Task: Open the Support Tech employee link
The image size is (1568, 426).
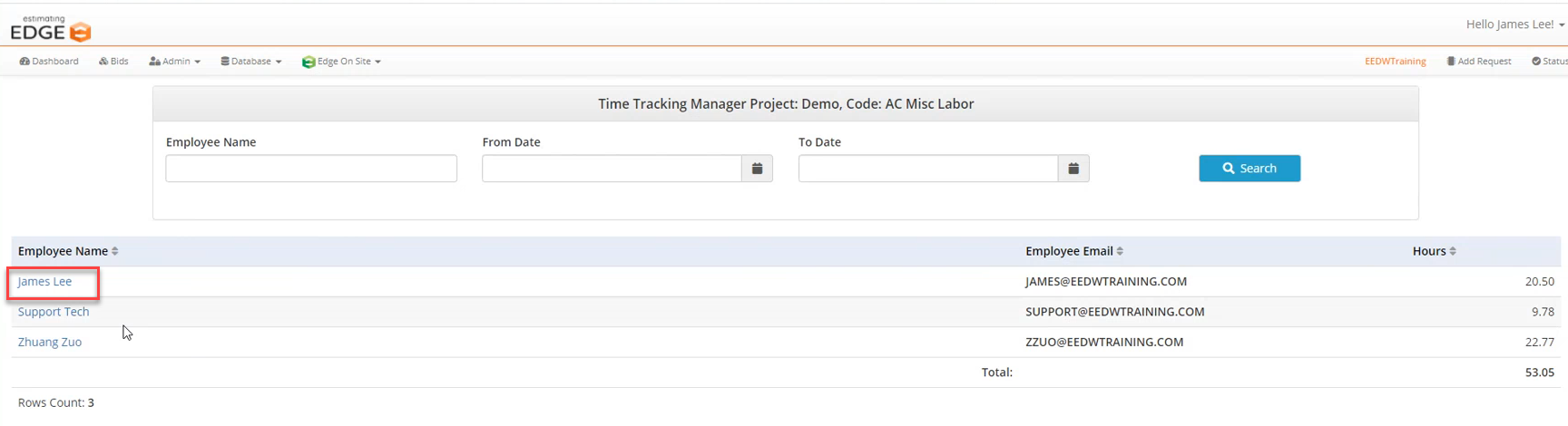Action: [54, 312]
